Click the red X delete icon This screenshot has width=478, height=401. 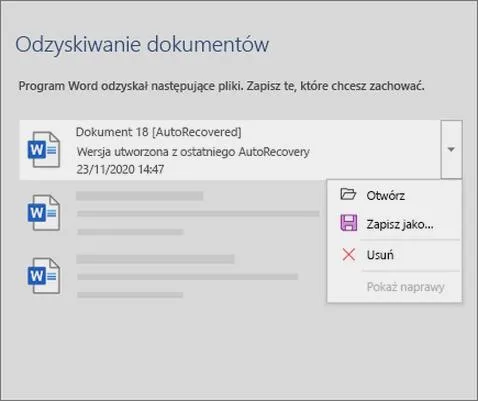click(x=349, y=255)
